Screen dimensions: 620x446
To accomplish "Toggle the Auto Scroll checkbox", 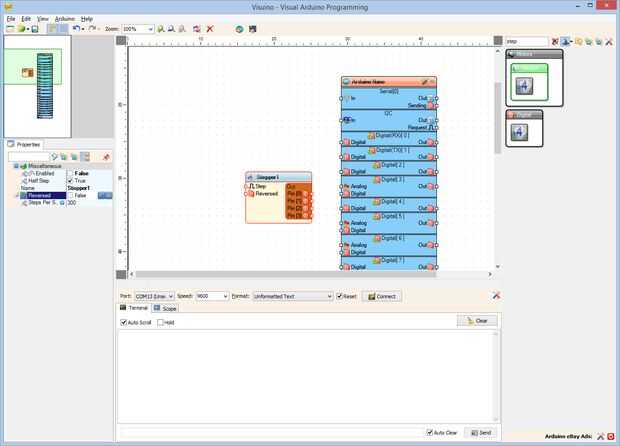I will coord(123,322).
